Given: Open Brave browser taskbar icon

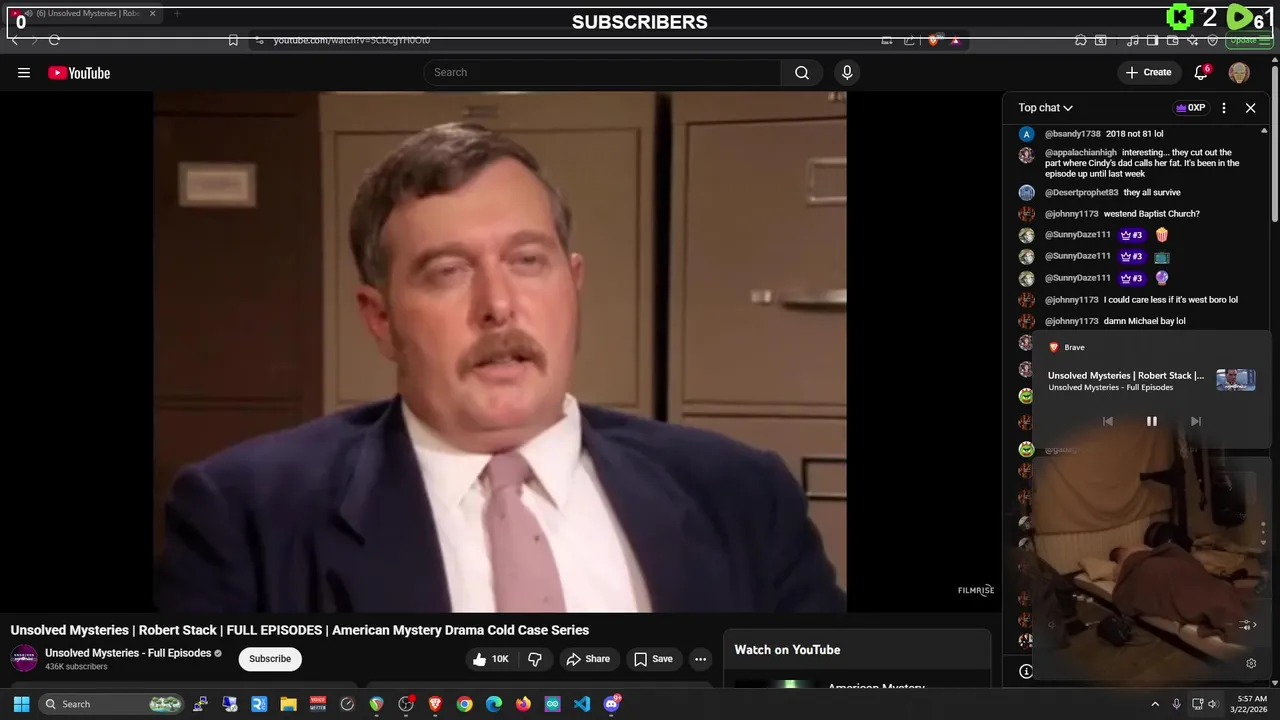Looking at the screenshot, I should click(x=435, y=704).
